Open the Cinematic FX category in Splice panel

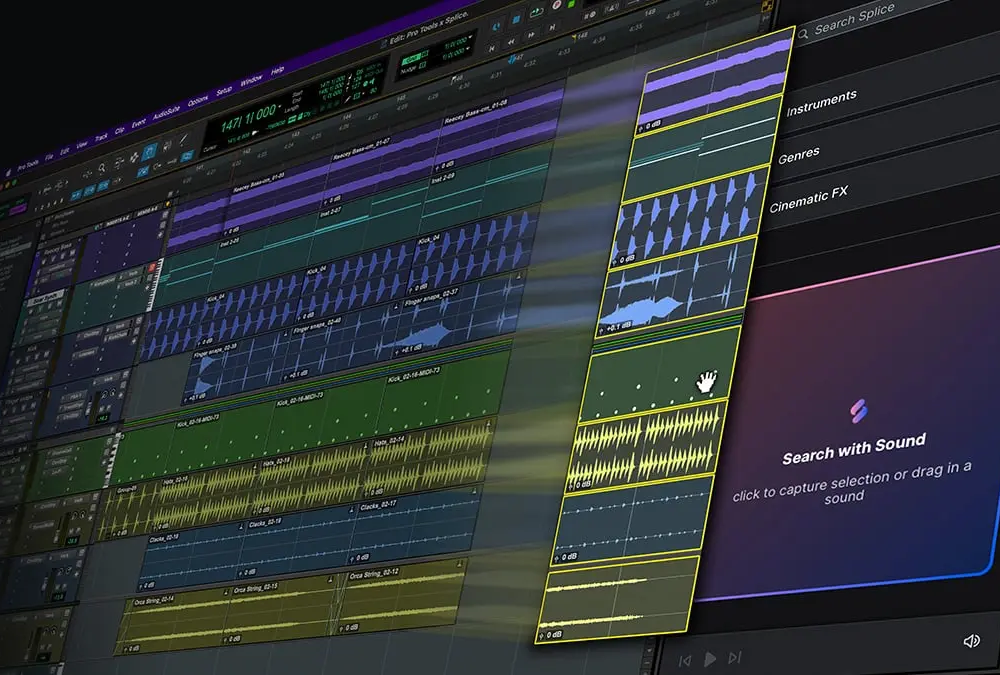pos(809,200)
